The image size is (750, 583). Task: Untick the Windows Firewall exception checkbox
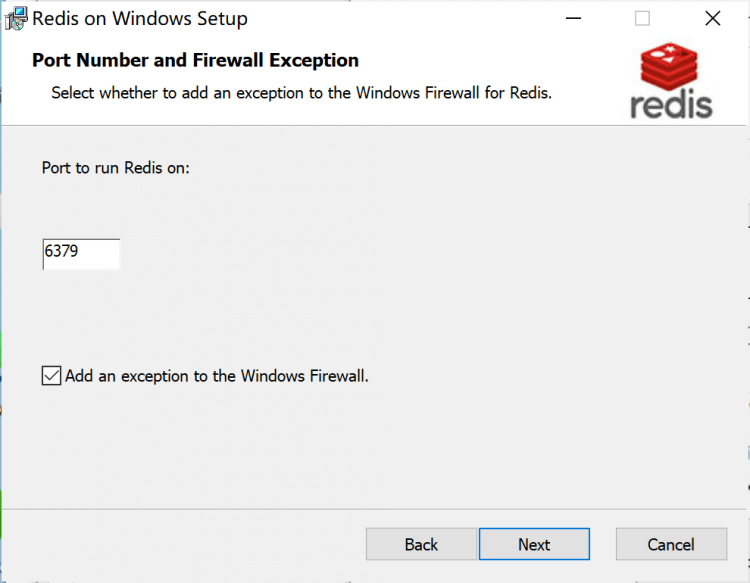point(51,376)
